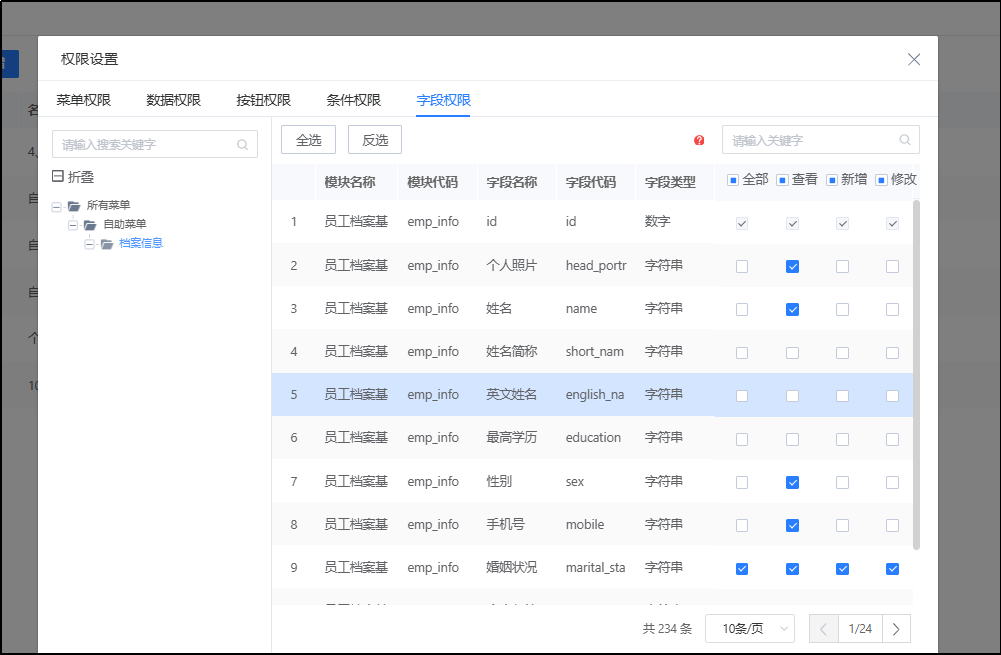
Task: Click the 反选 invert-selection button
Action: coord(374,139)
